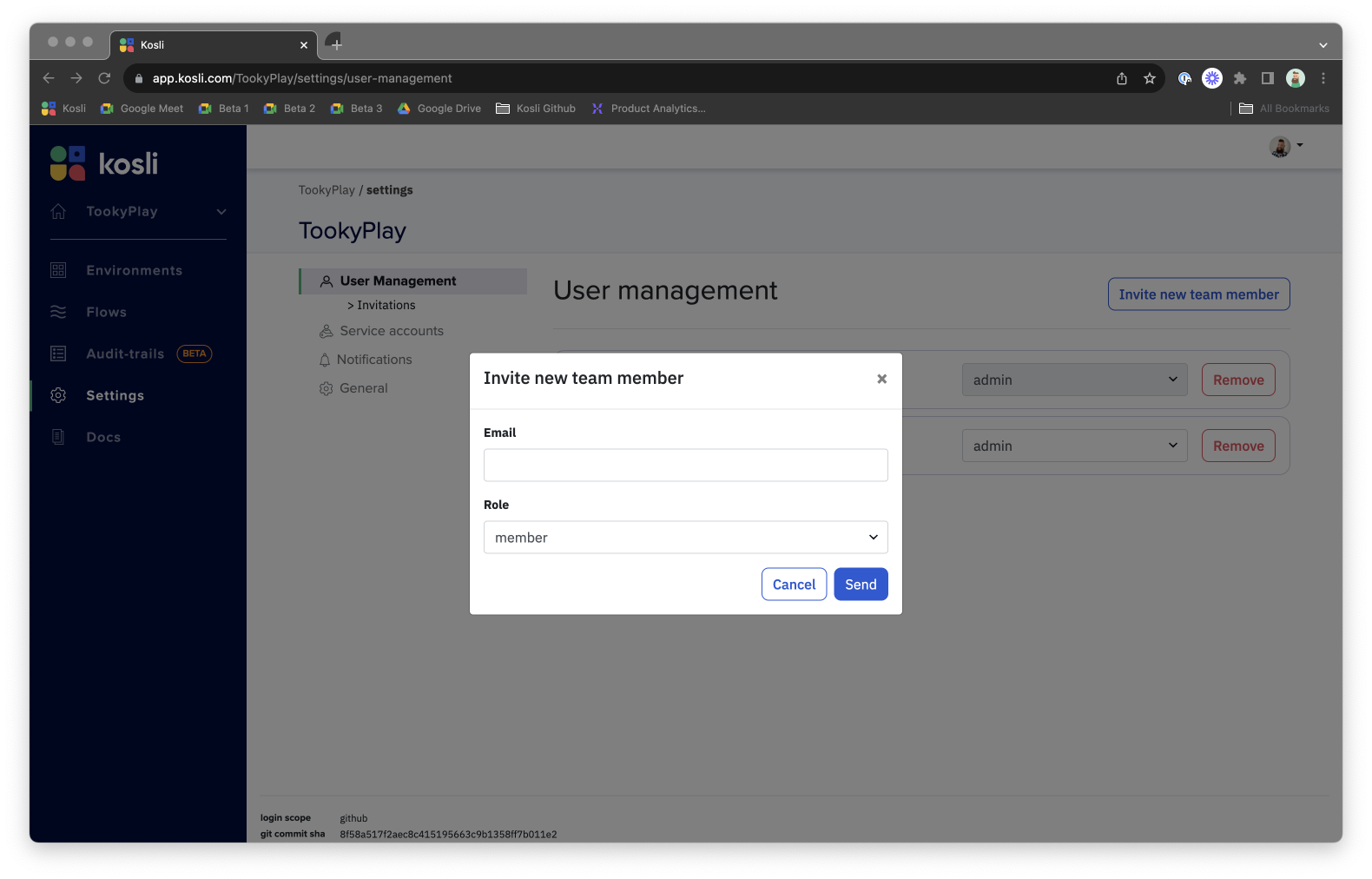Click the Send button
Screen dimensions: 1372x879
(x=861, y=585)
